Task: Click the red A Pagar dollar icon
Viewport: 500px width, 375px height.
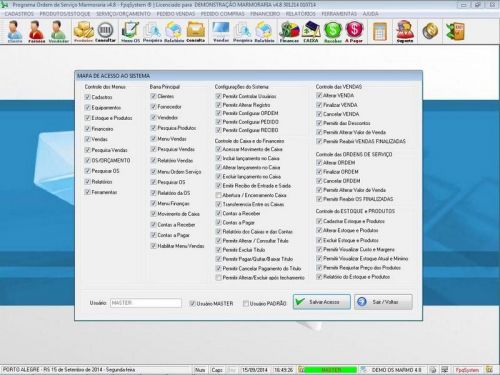Action: coord(354,32)
